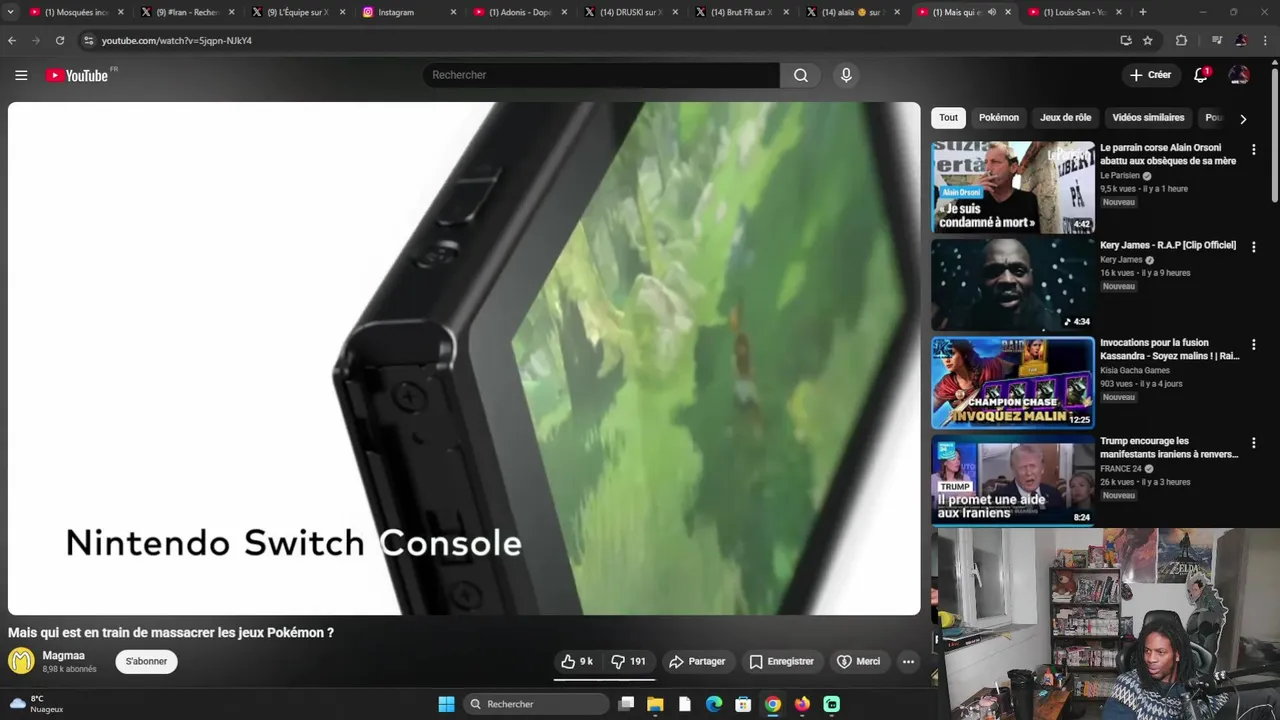Activate voice search microphone
The width and height of the screenshot is (1280, 720).
846,75
